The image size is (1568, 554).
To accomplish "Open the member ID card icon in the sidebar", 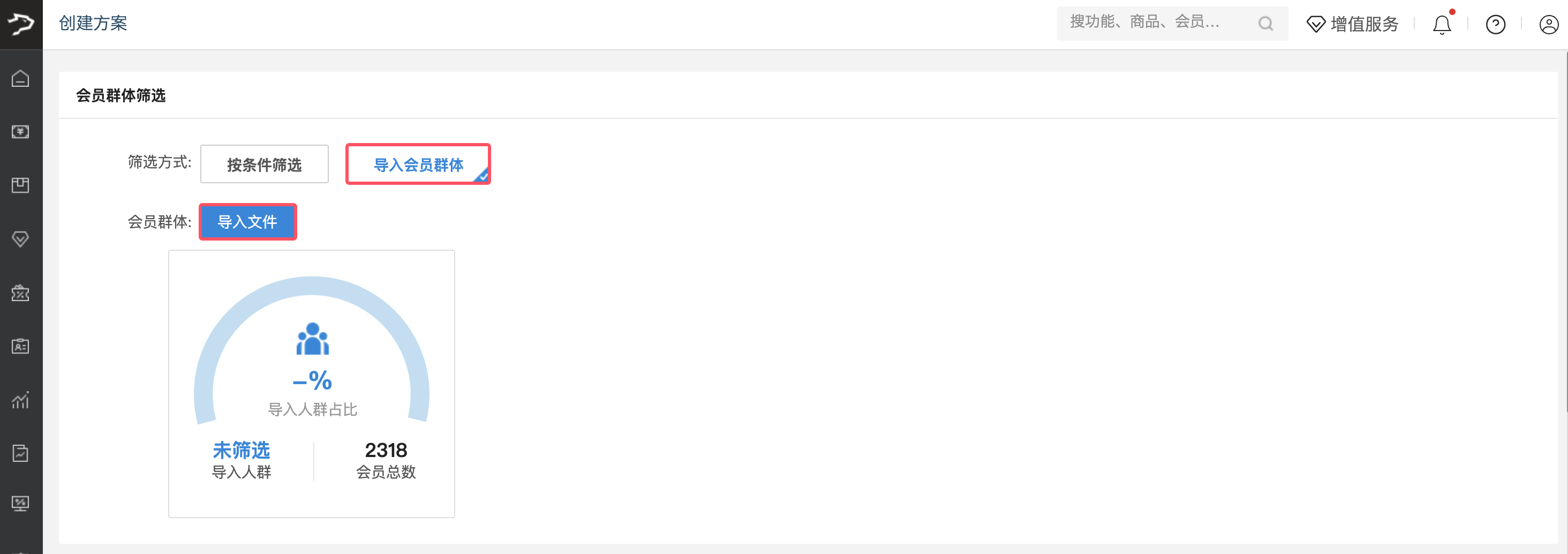I will [21, 347].
